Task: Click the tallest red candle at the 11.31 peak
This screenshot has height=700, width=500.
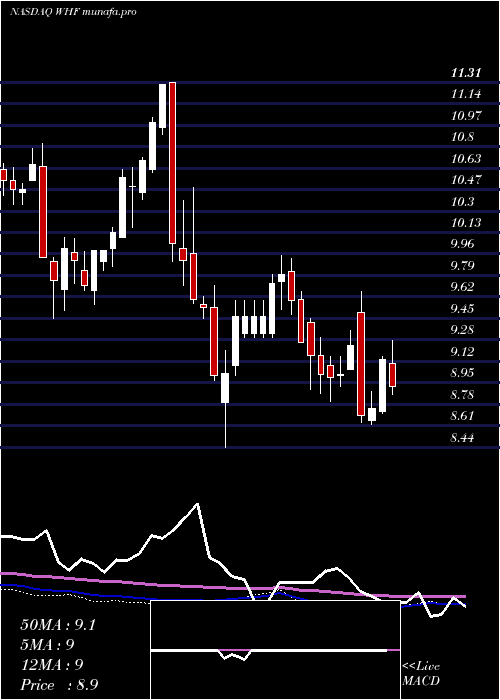Action: pos(172,163)
